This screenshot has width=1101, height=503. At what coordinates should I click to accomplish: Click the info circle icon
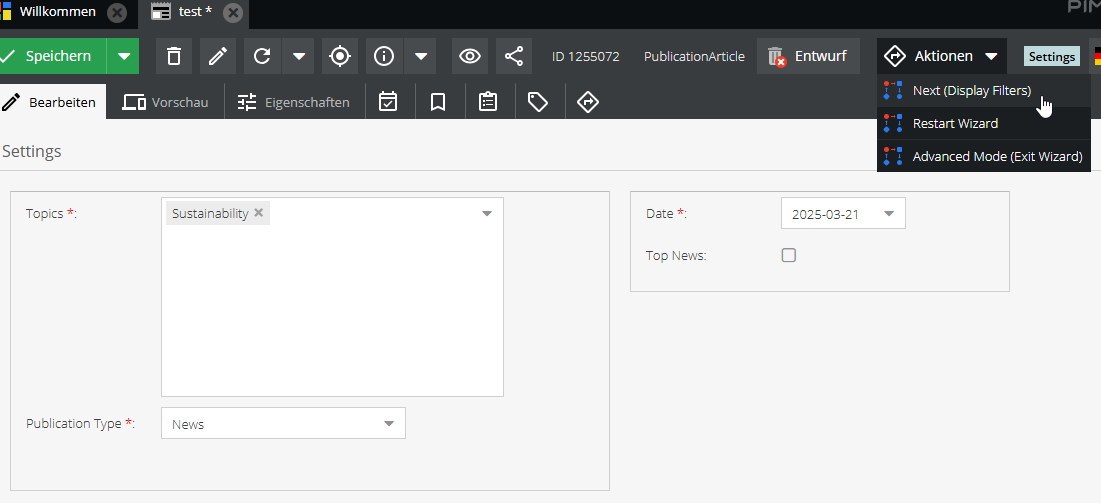[384, 56]
